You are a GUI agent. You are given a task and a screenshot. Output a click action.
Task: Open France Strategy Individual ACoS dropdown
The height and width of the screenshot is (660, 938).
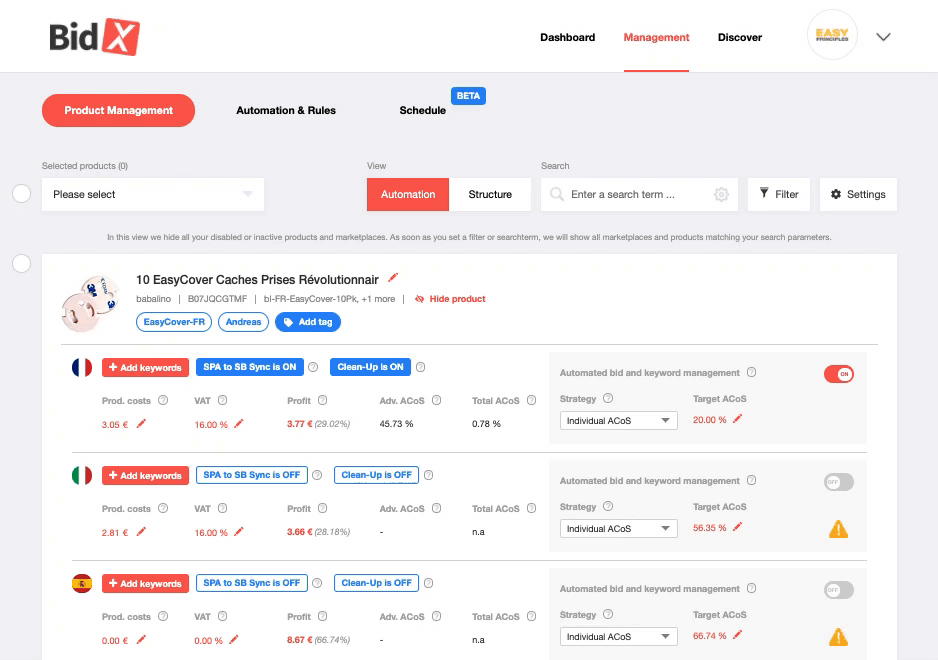coord(619,421)
